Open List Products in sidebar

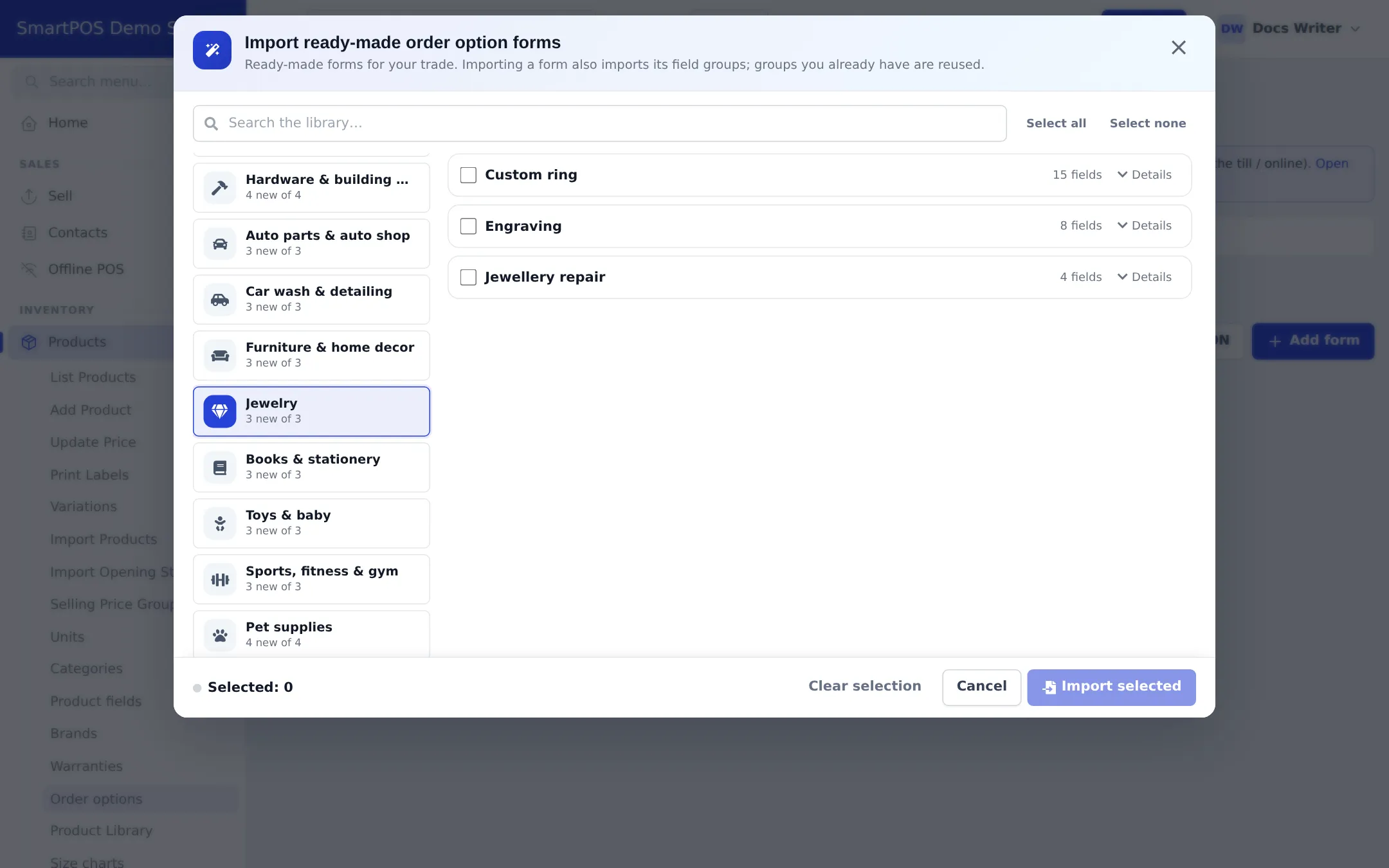click(x=93, y=377)
